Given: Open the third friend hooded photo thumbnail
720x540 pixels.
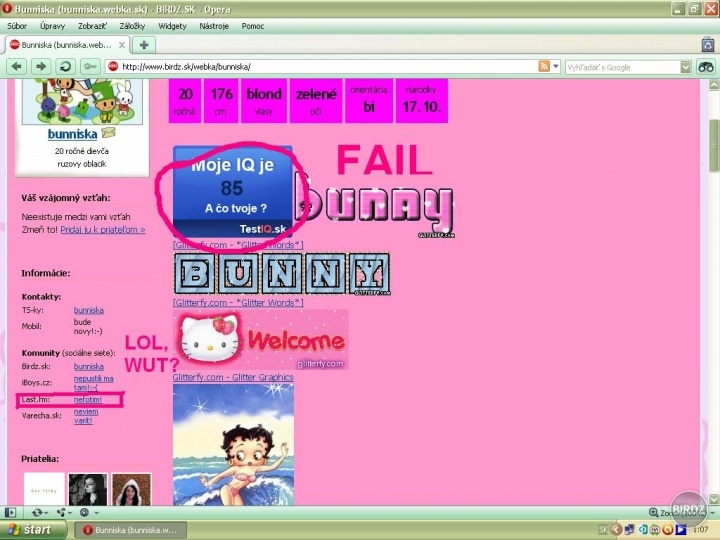Looking at the screenshot, I should click(131, 489).
